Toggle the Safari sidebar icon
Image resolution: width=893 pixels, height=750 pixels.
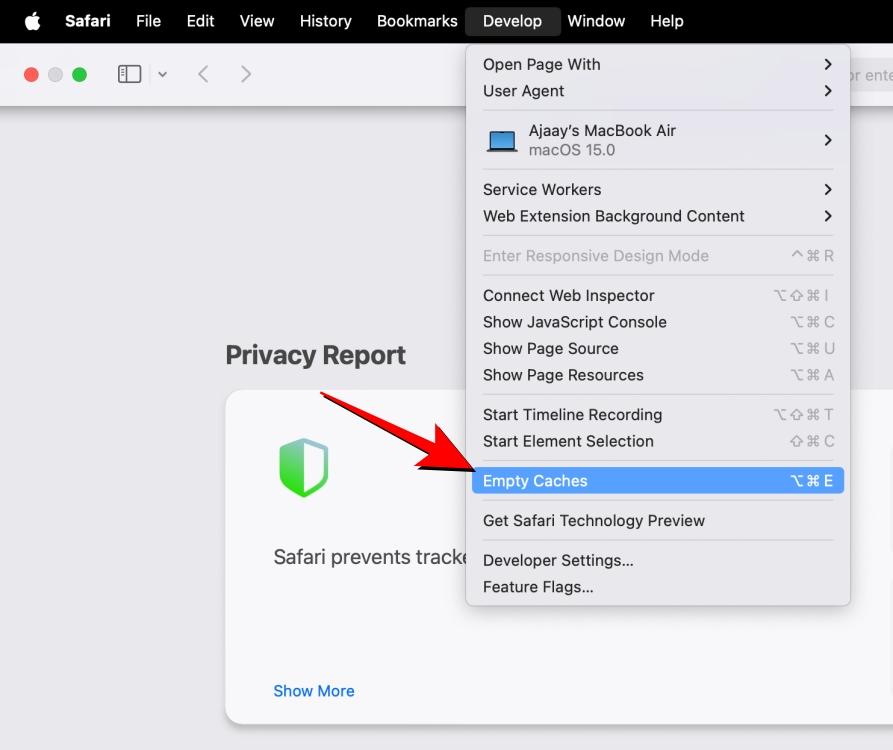(x=129, y=74)
